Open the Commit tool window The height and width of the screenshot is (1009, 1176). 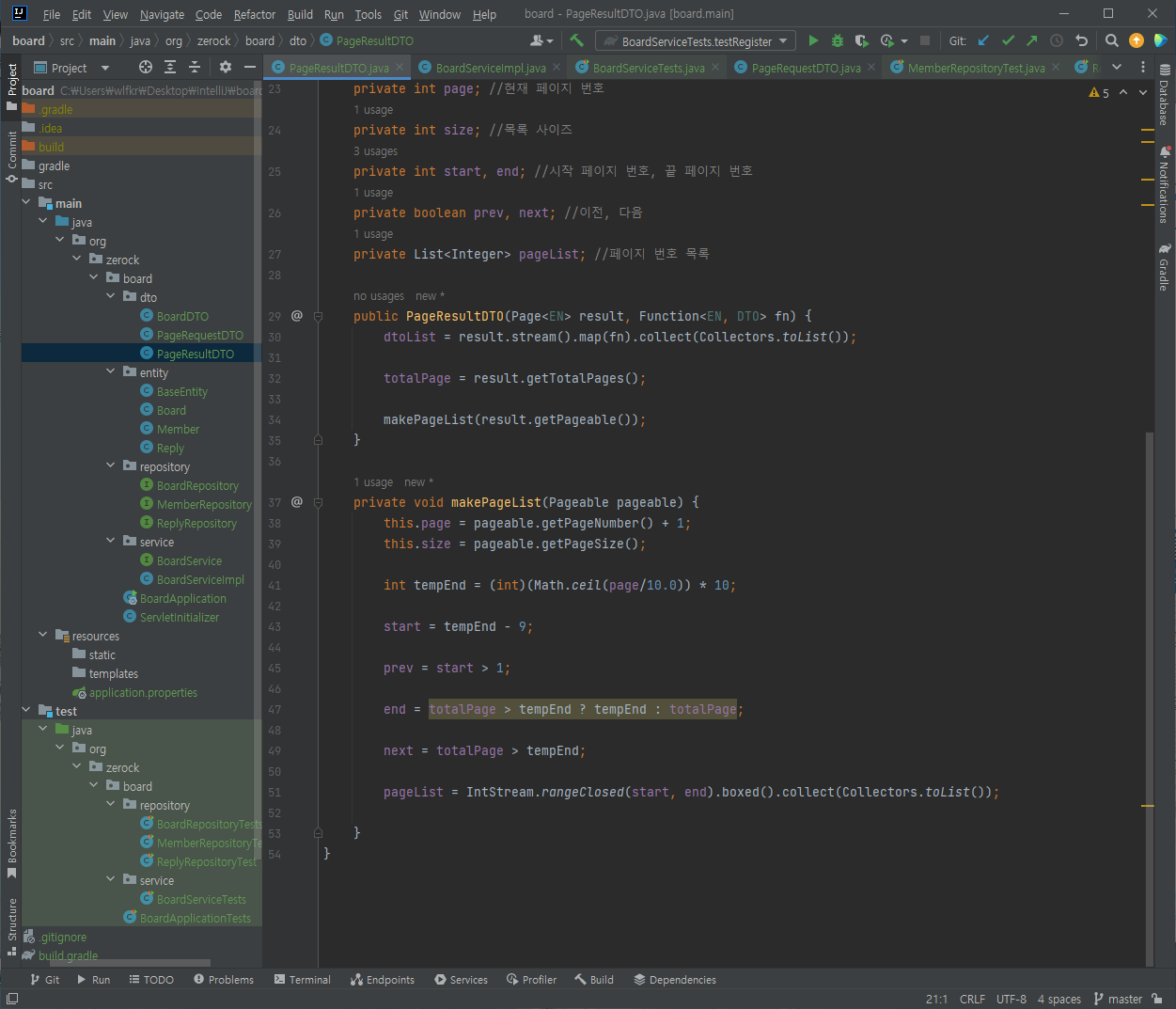(11, 156)
